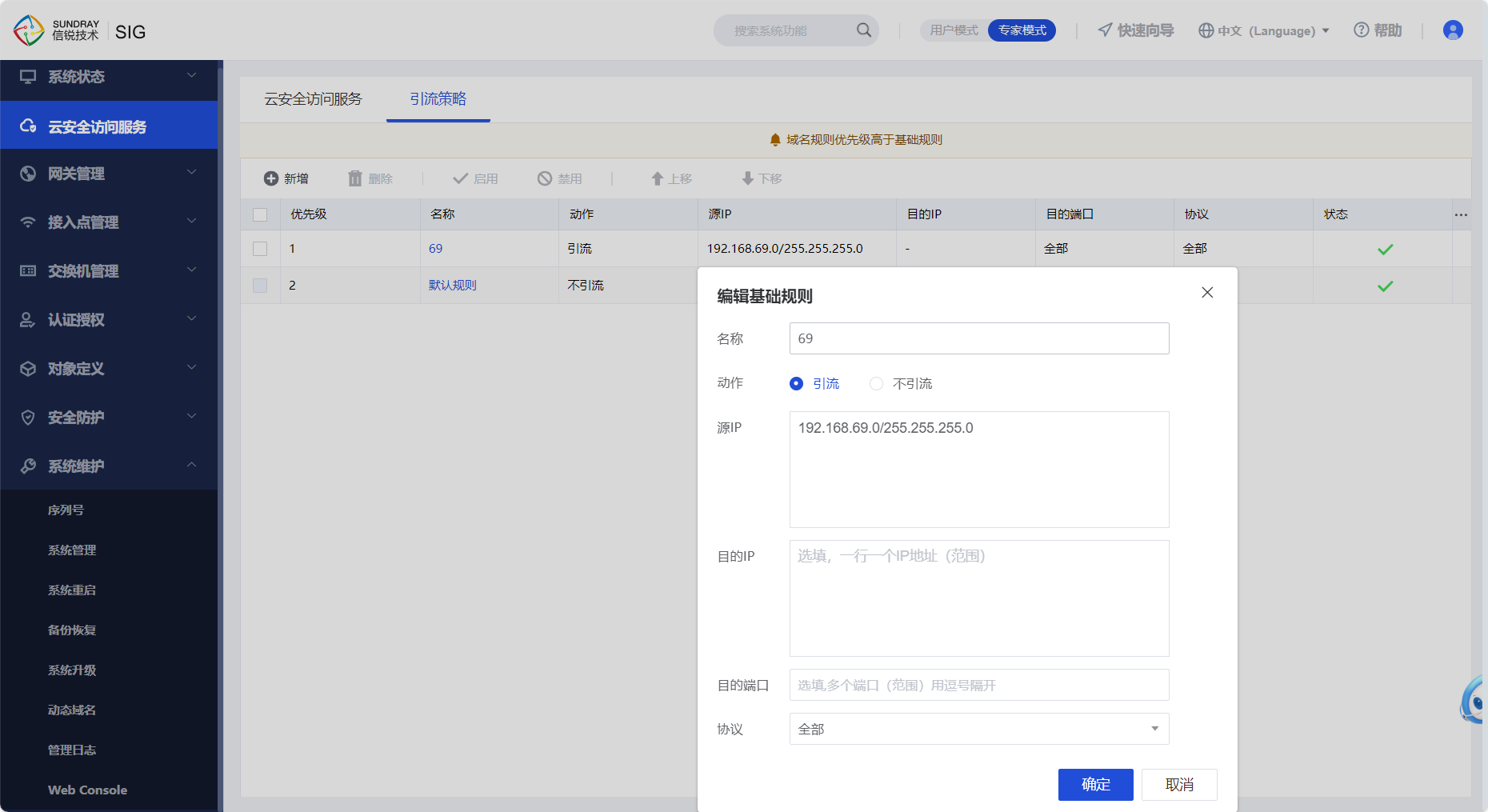
Task: Expand the 对象定义 menu chevron
Action: (x=191, y=367)
